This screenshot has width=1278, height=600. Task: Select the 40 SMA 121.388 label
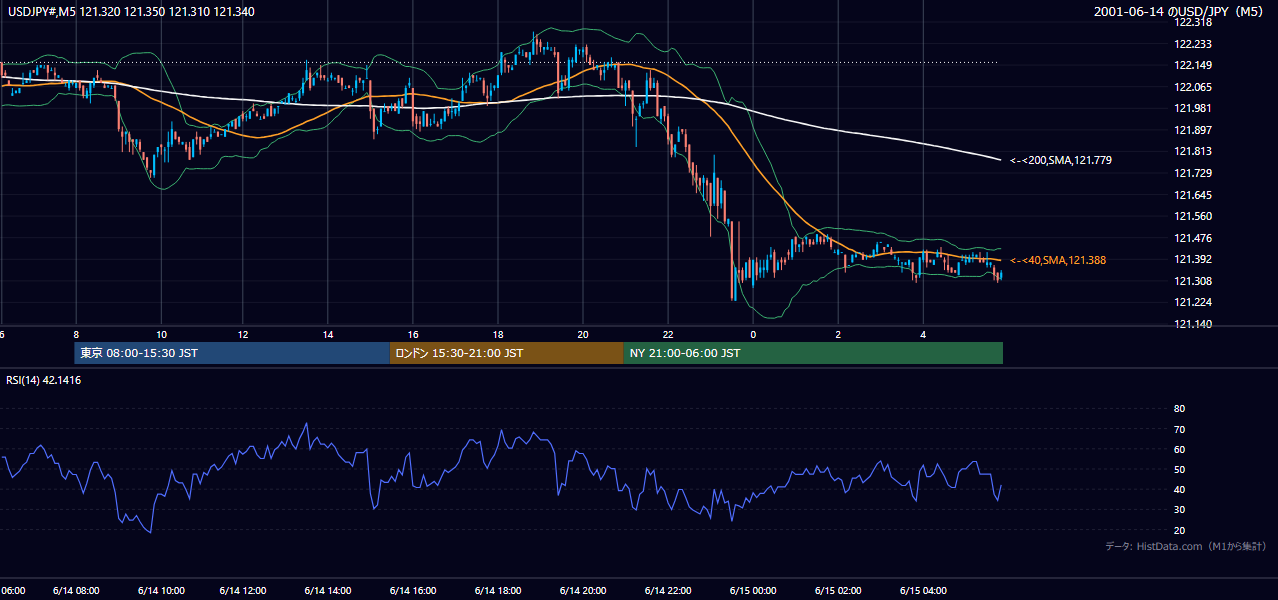(x=1058, y=260)
